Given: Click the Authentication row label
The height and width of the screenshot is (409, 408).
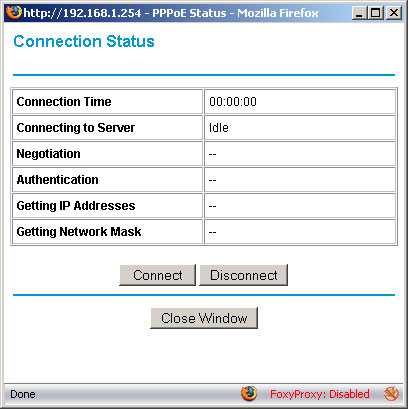Looking at the screenshot, I should [58, 180].
